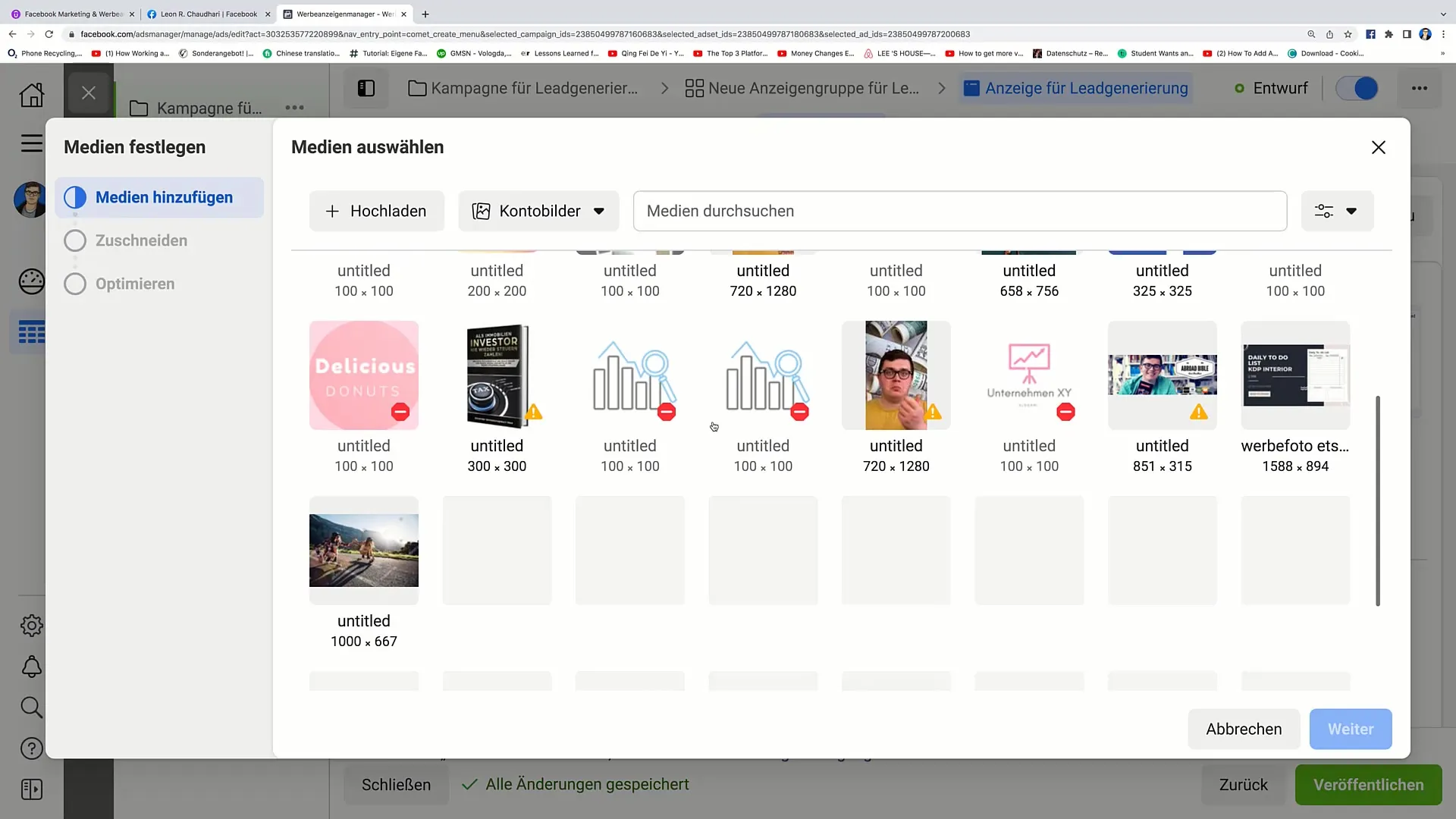
Task: Click the grid/table view icon bottom left sidebar
Action: coord(31,333)
